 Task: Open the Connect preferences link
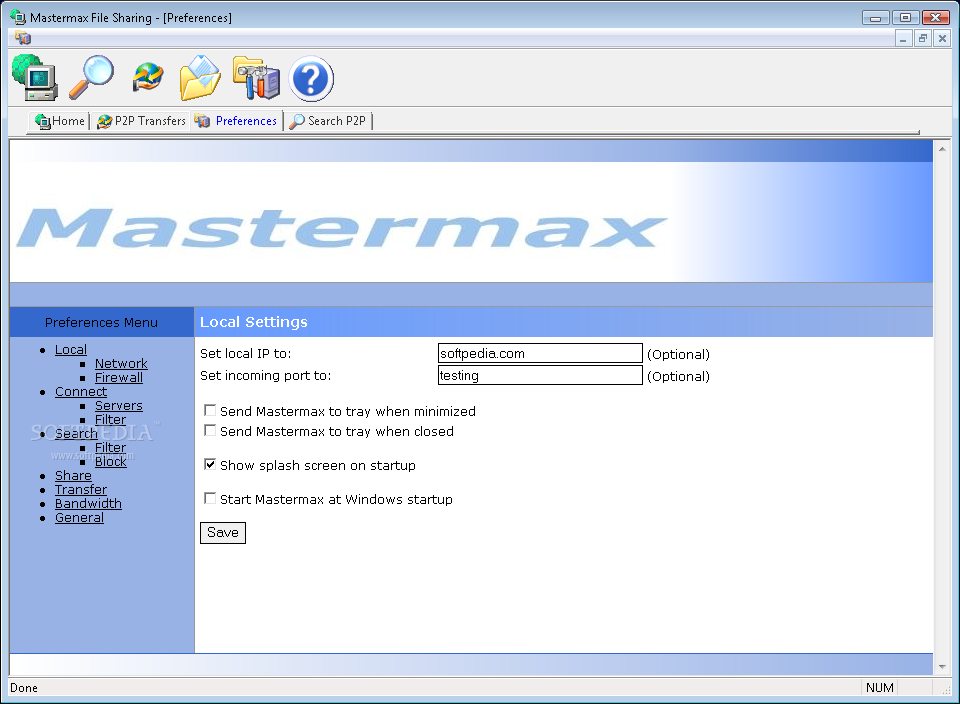pos(81,392)
